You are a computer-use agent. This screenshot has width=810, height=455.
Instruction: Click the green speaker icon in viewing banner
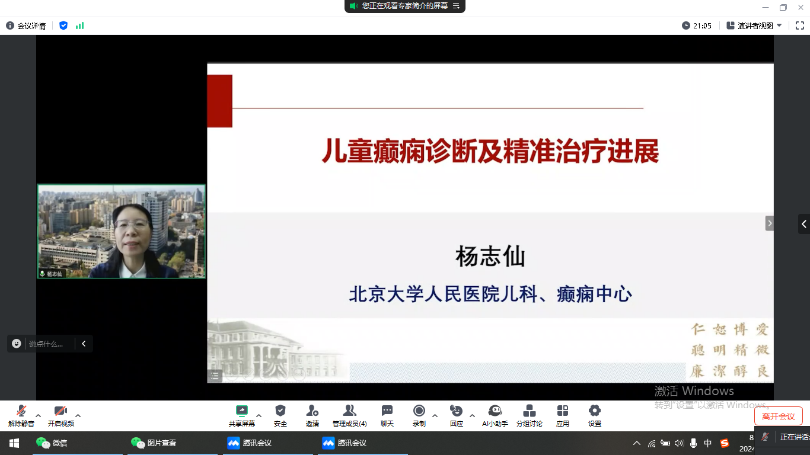click(353, 6)
